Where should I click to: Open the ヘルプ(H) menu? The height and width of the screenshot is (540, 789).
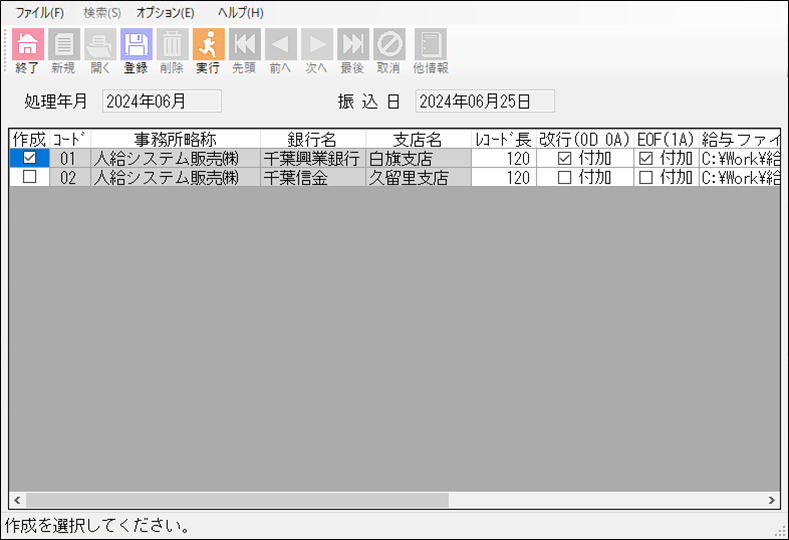[240, 13]
